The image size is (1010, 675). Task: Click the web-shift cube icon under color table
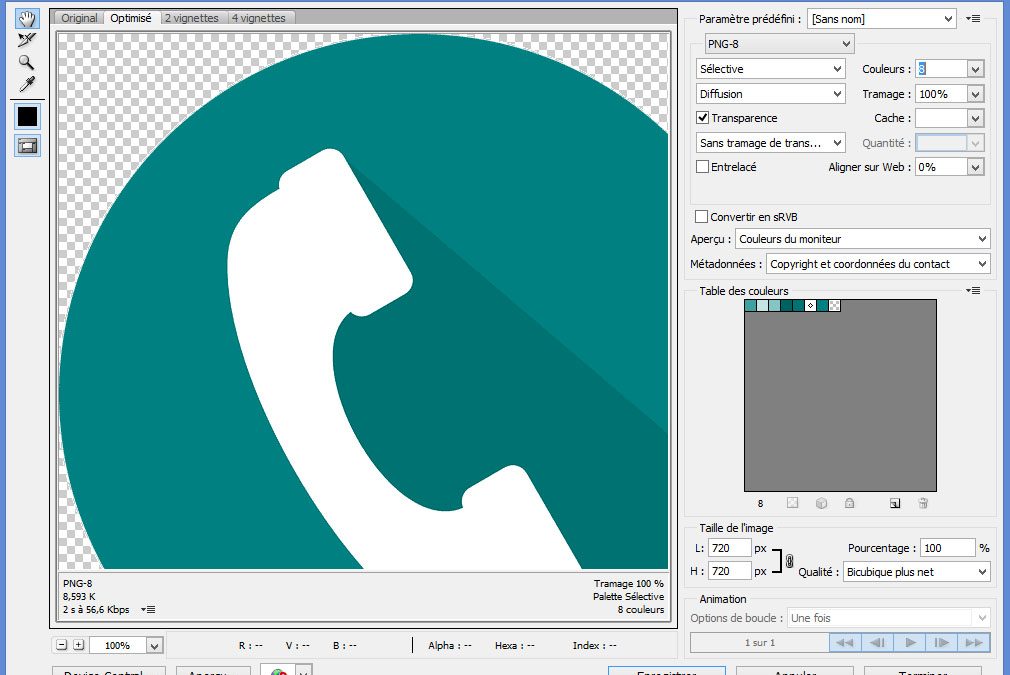(821, 503)
